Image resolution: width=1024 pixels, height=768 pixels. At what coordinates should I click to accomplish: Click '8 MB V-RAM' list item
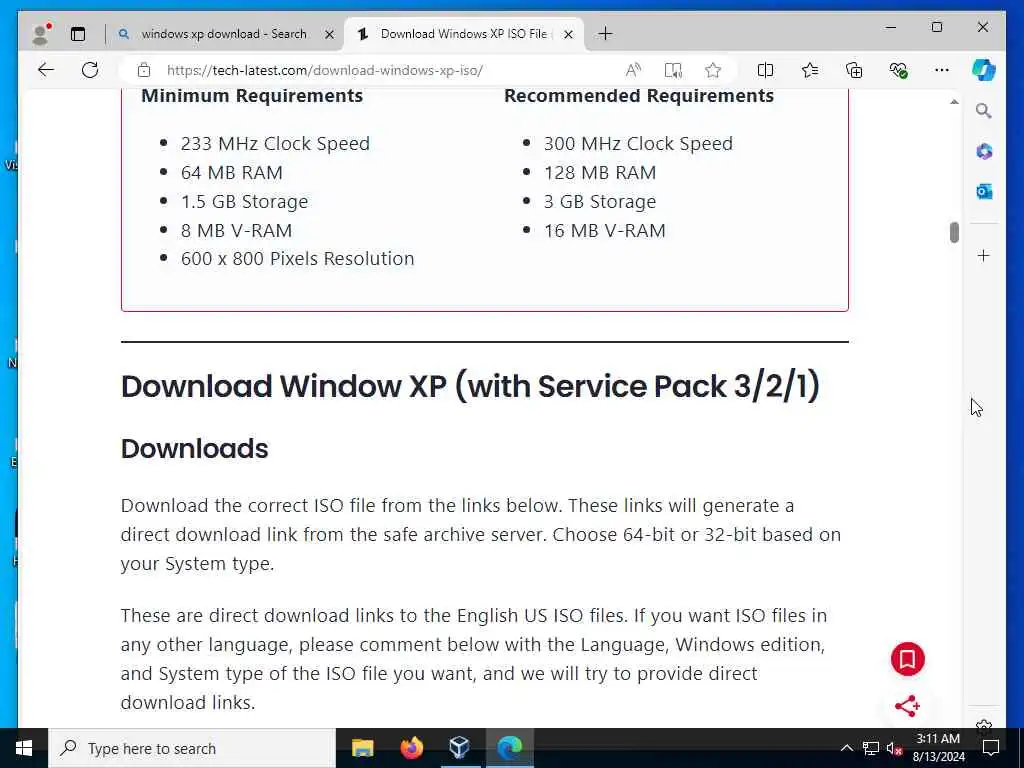(236, 231)
